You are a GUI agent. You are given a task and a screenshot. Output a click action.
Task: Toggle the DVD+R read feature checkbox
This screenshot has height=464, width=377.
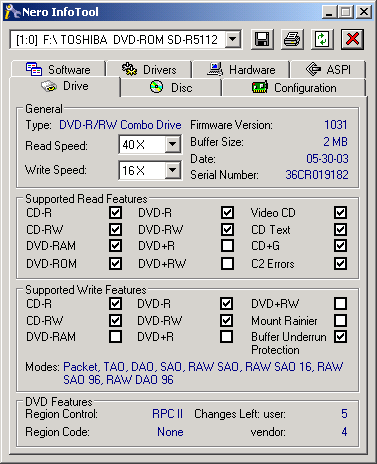pyautogui.click(x=227, y=246)
